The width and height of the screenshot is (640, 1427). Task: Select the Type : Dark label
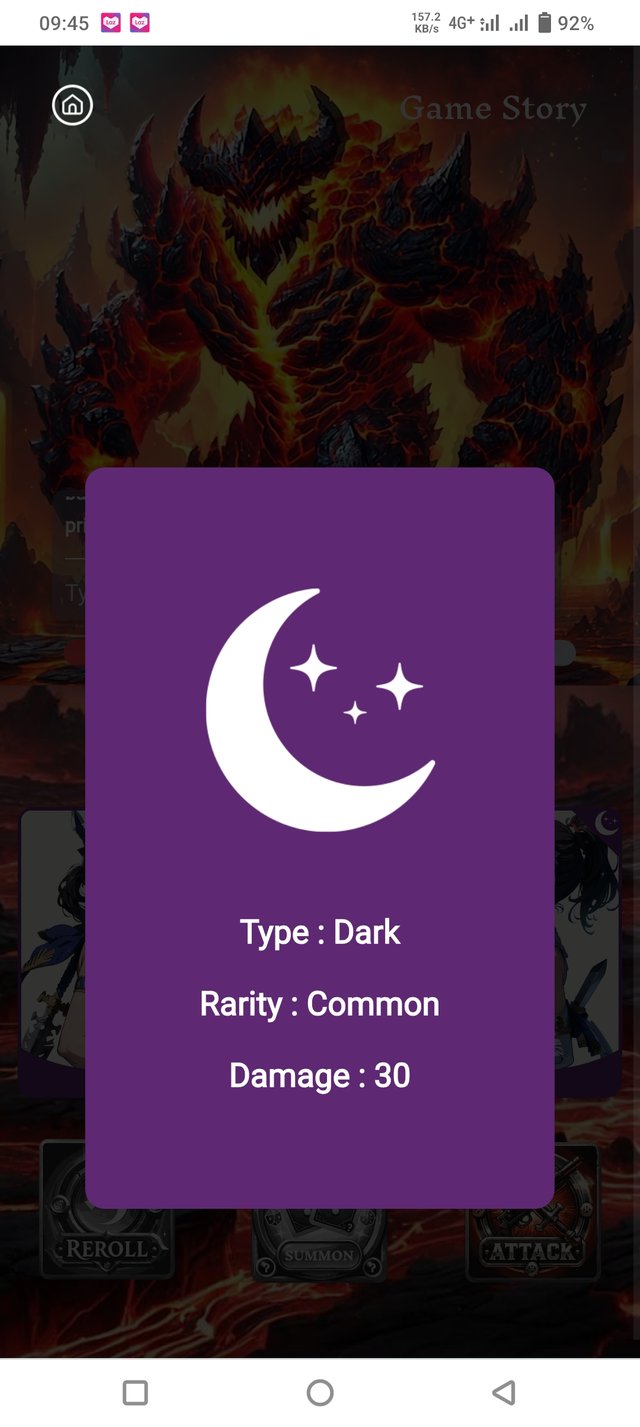[320, 932]
